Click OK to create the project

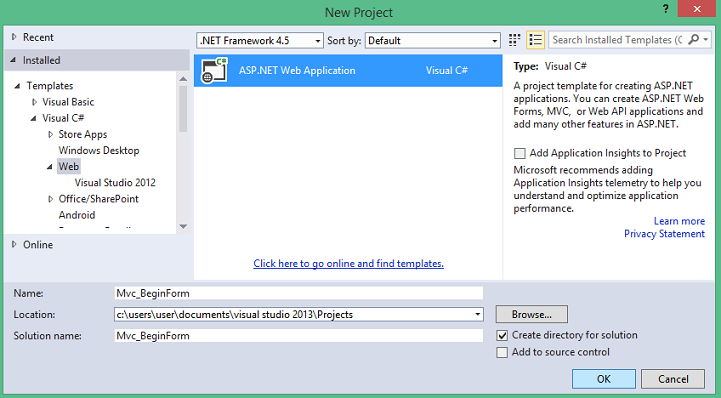click(604, 379)
